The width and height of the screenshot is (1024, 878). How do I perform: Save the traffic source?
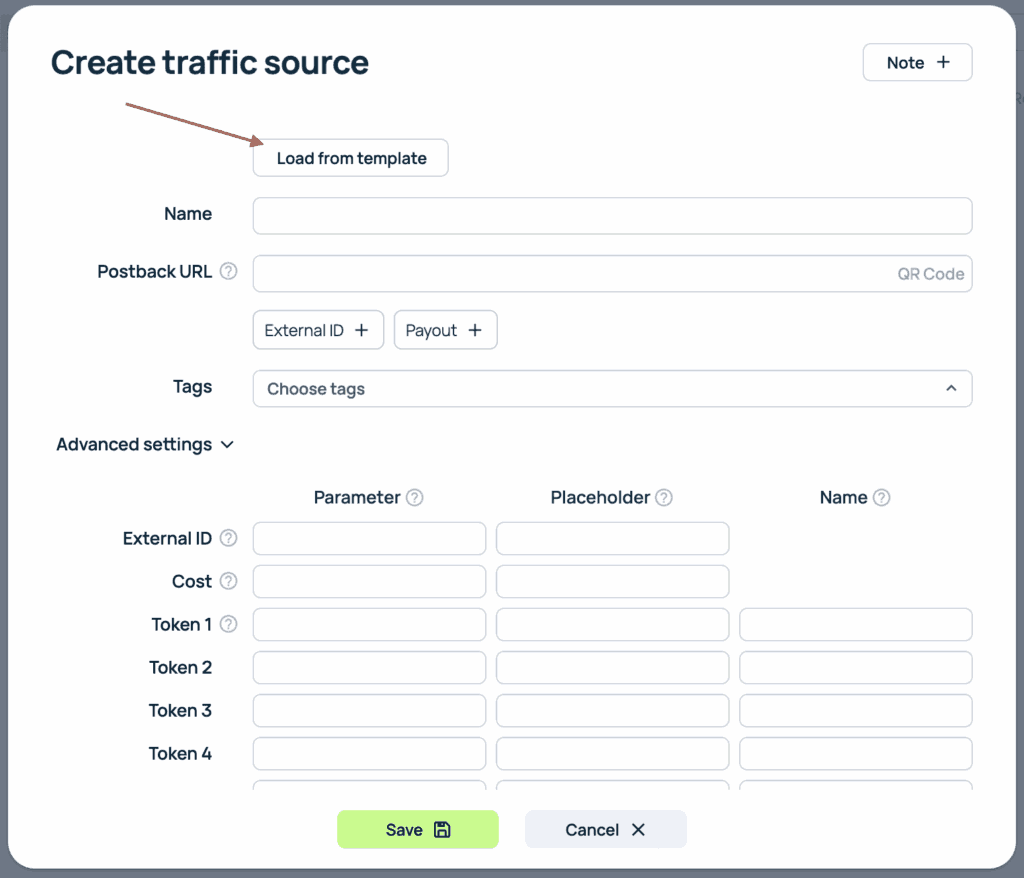[x=417, y=829]
